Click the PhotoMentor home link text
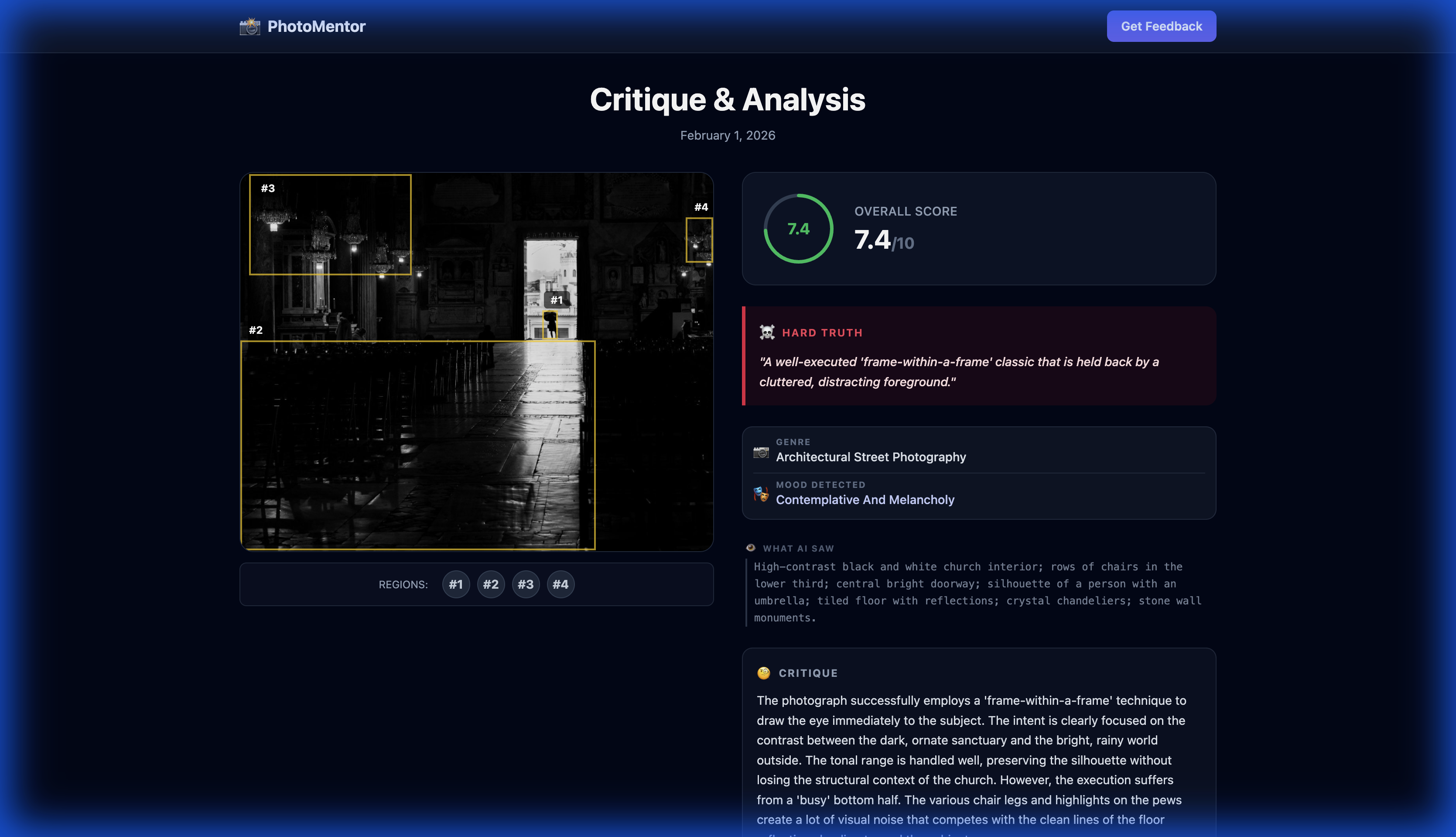Image resolution: width=1456 pixels, height=837 pixels. tap(316, 27)
